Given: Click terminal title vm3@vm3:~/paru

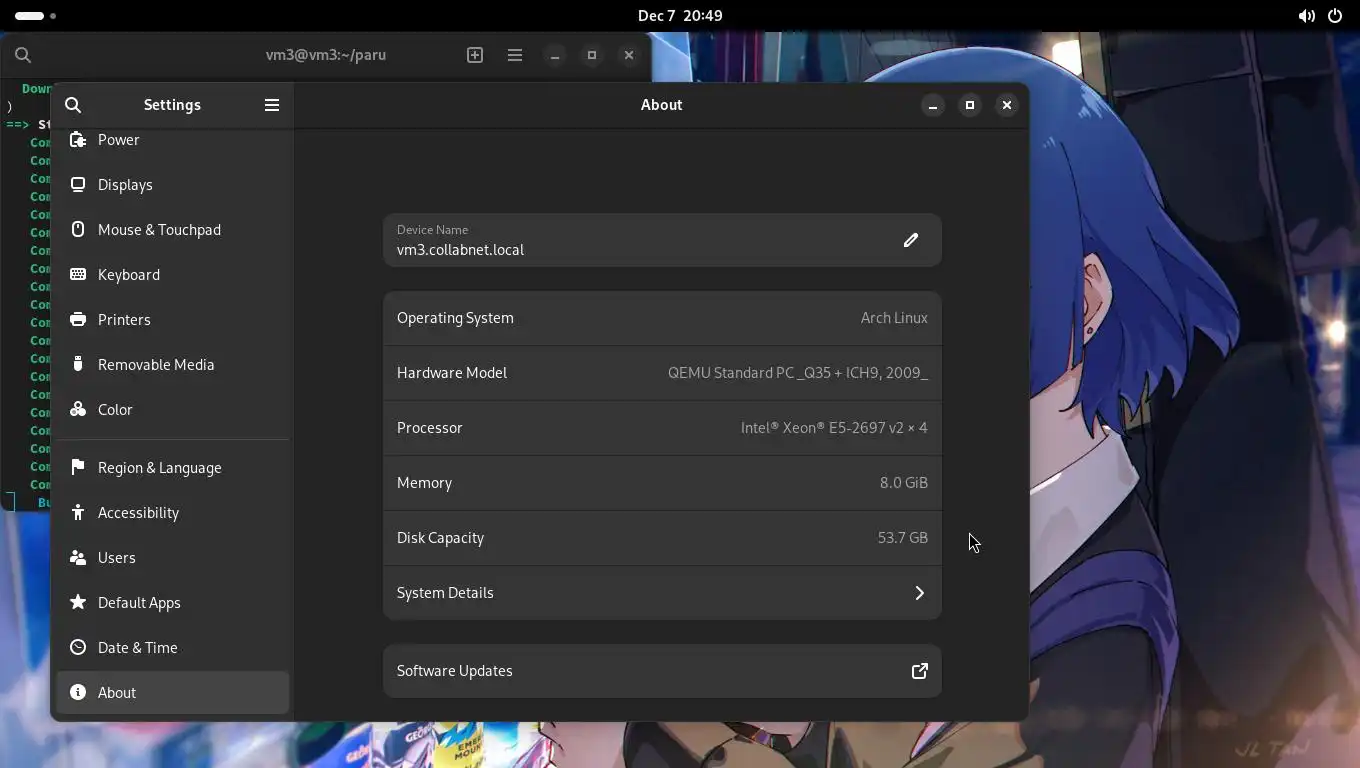Looking at the screenshot, I should pos(326,56).
